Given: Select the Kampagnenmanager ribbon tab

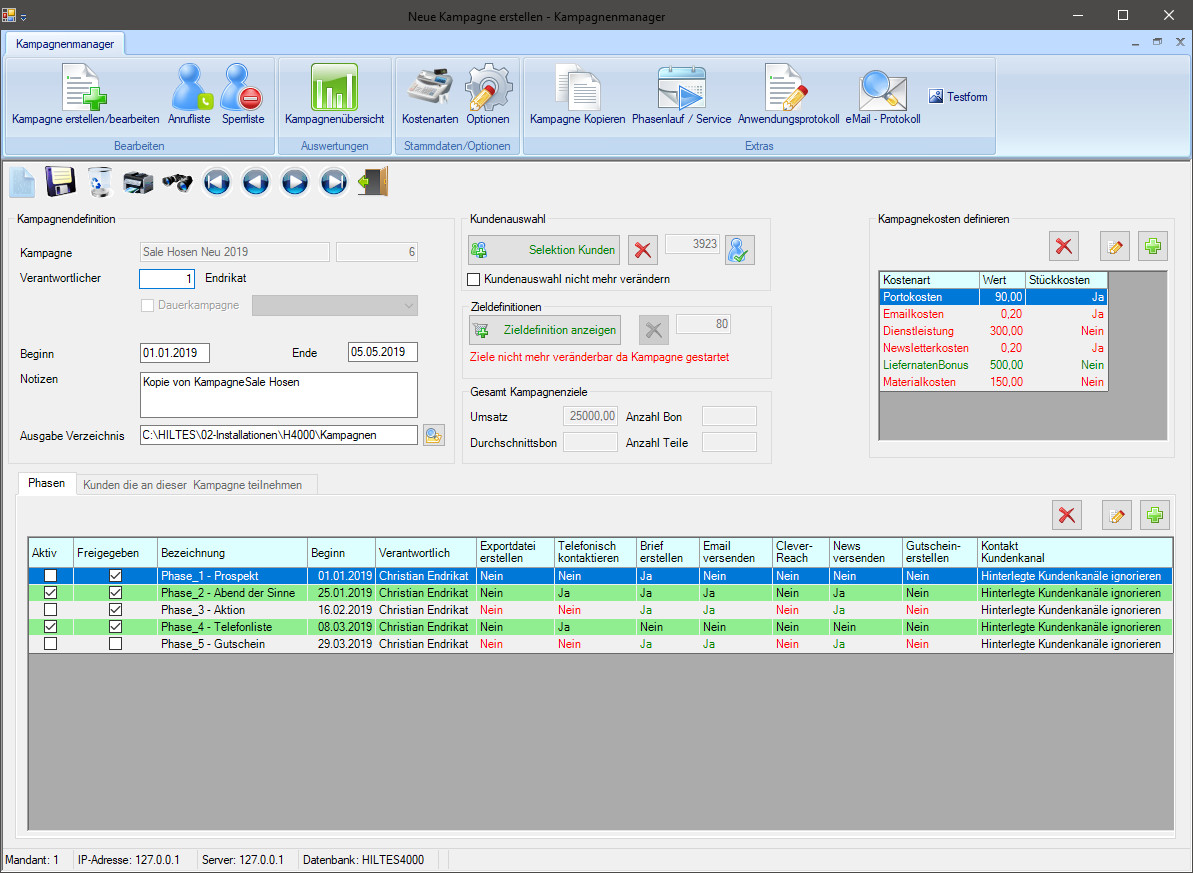Looking at the screenshot, I should (x=65, y=44).
